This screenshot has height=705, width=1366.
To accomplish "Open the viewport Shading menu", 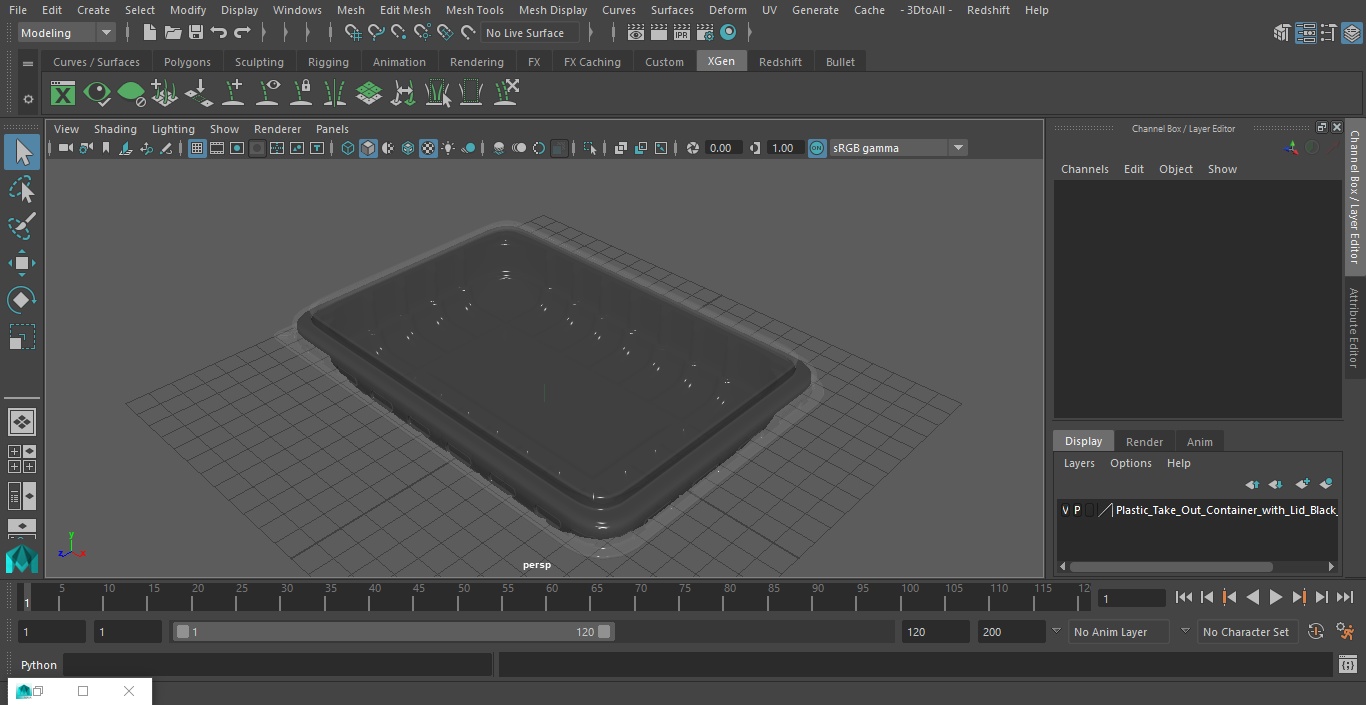I will [115, 129].
